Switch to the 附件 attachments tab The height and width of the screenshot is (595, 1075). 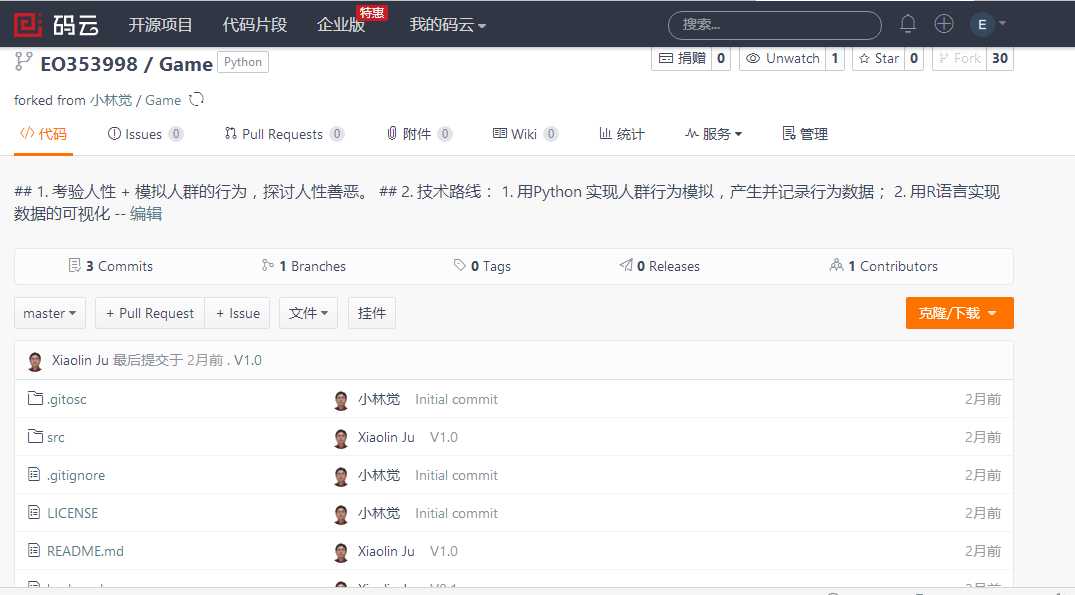[x=419, y=134]
